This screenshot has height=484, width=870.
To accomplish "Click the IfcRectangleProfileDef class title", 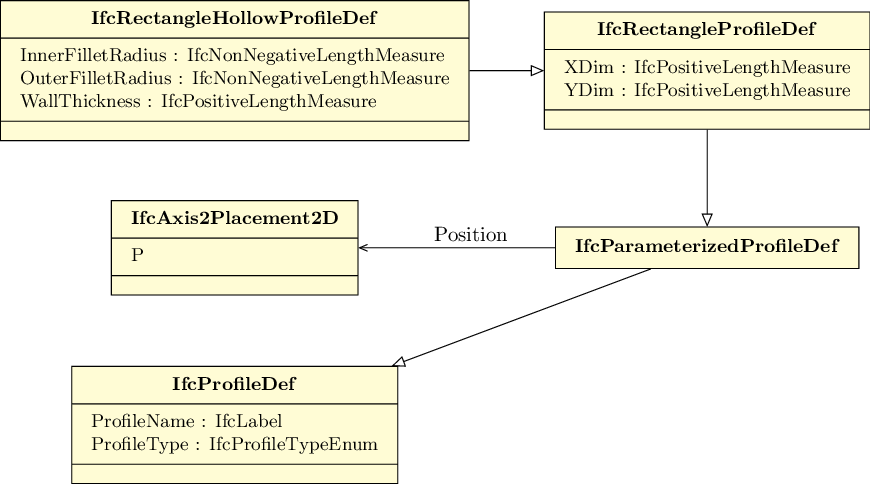I will click(706, 29).
